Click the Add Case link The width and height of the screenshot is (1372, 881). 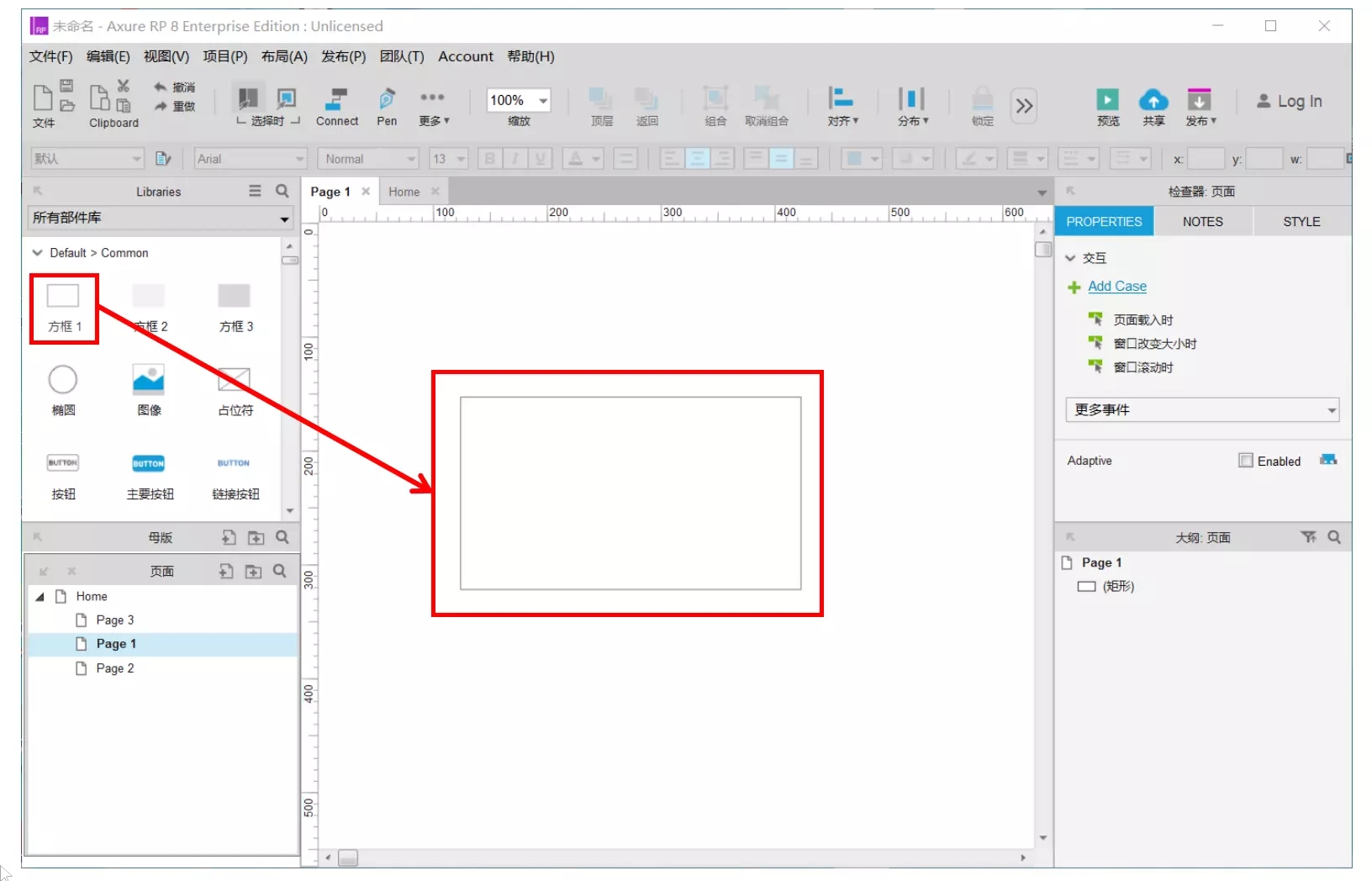[1116, 287]
